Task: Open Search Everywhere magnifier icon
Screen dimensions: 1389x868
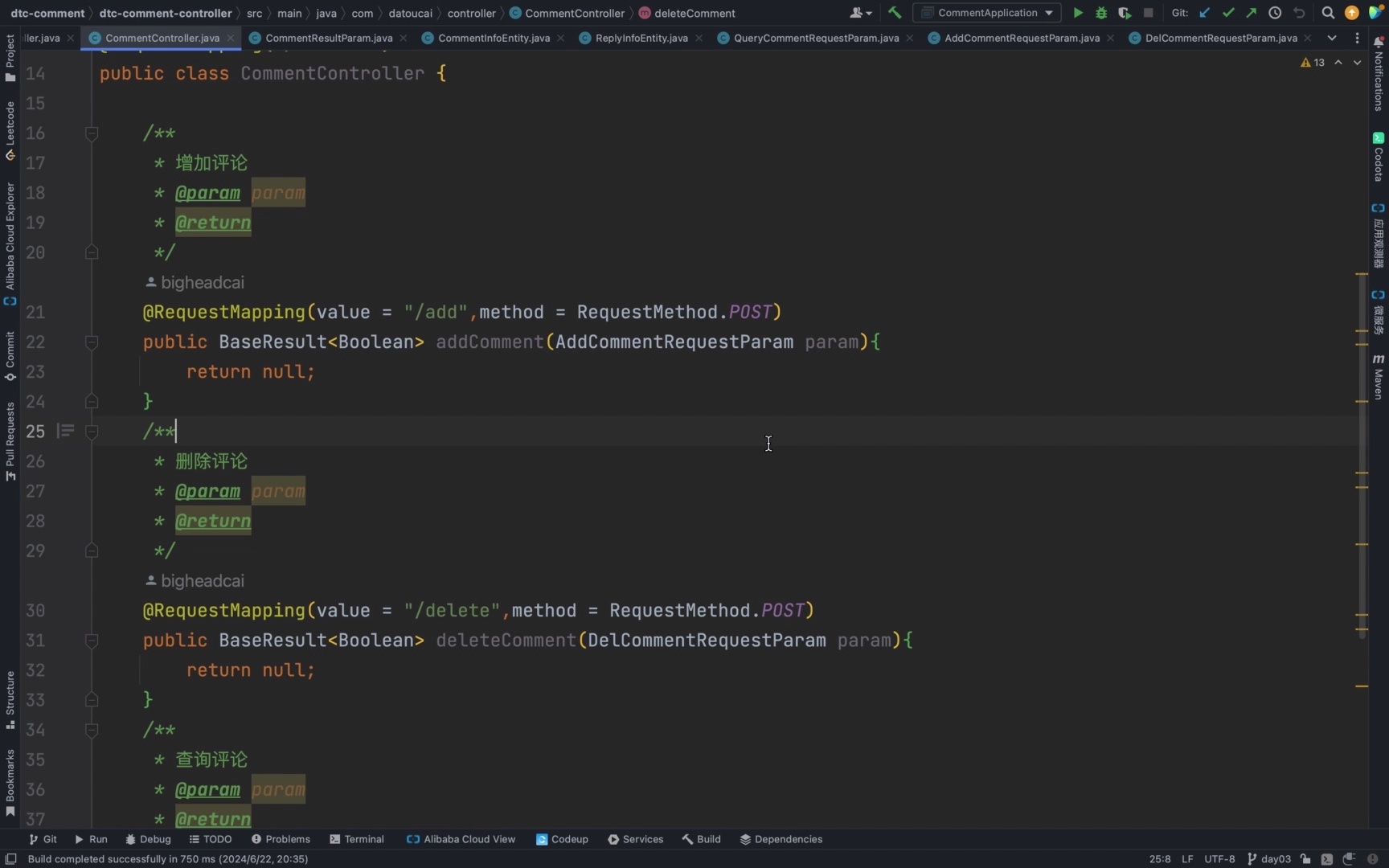Action: (1328, 13)
